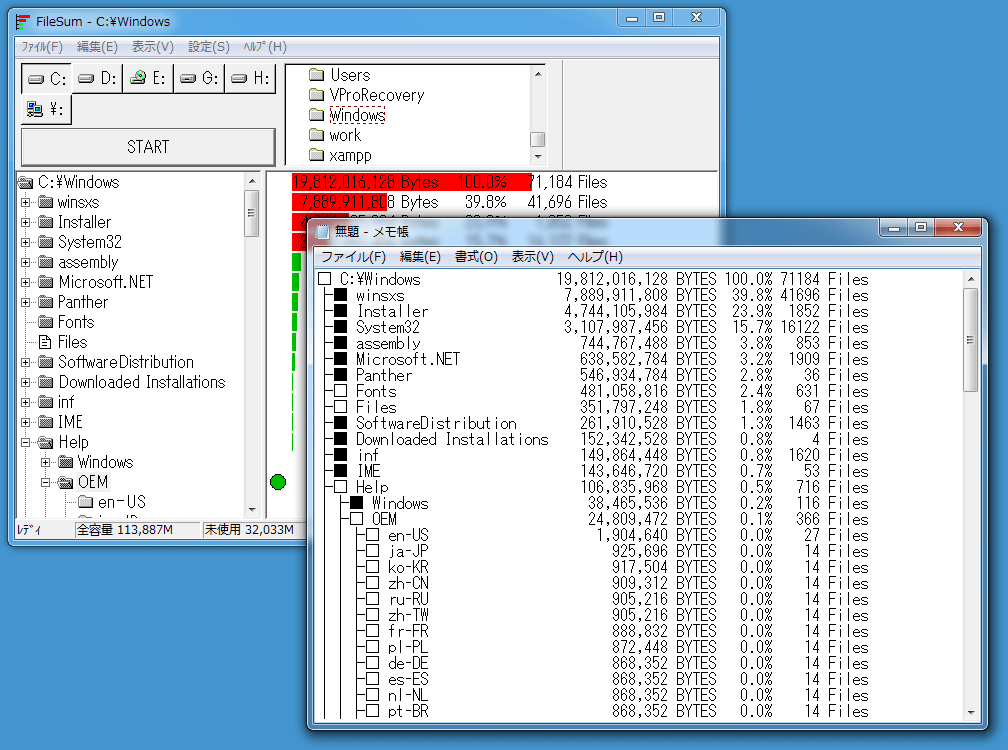Expand the Installer tree node
This screenshot has width=1008, height=750.
click(x=26, y=222)
